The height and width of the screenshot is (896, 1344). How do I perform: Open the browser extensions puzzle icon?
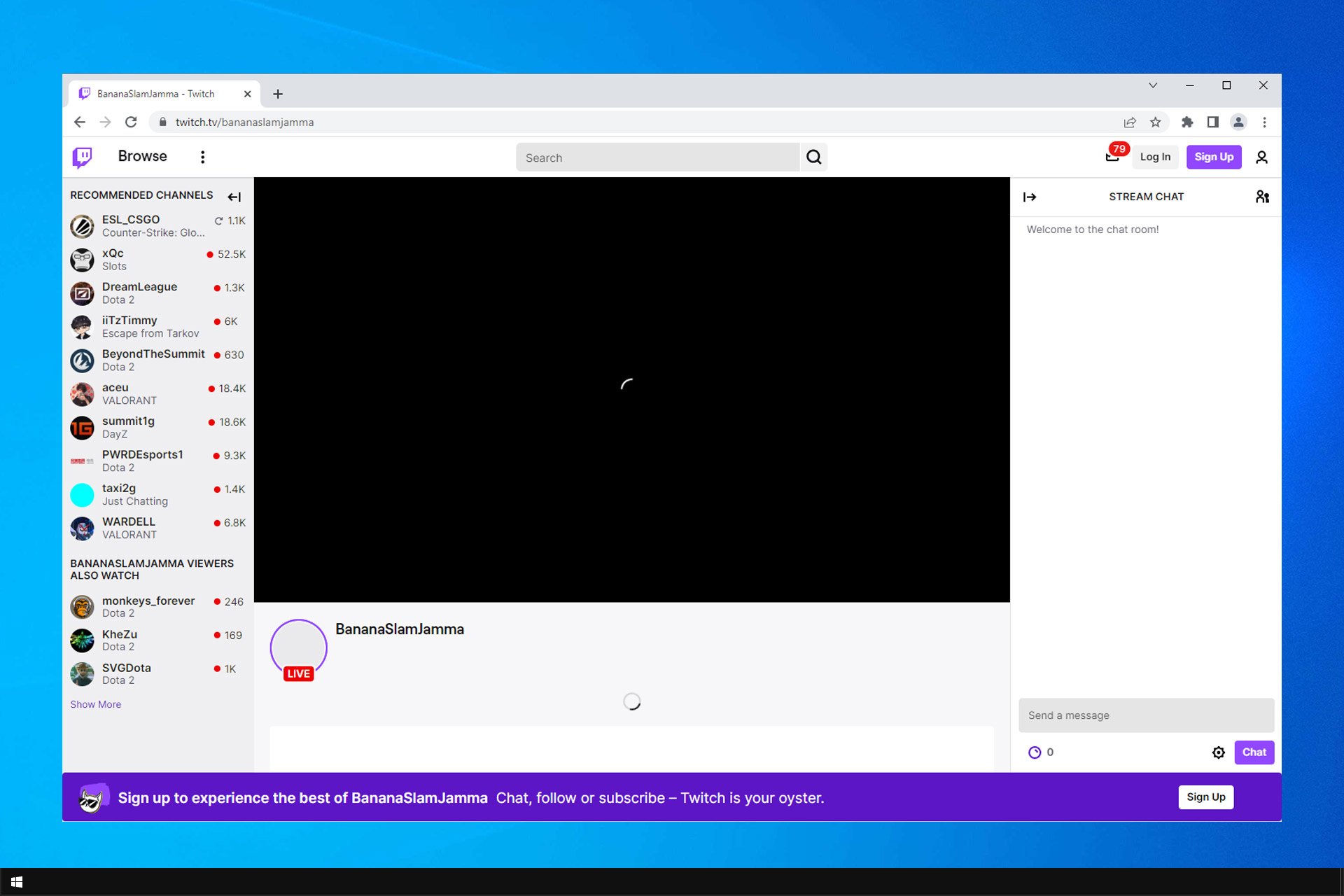(x=1187, y=122)
